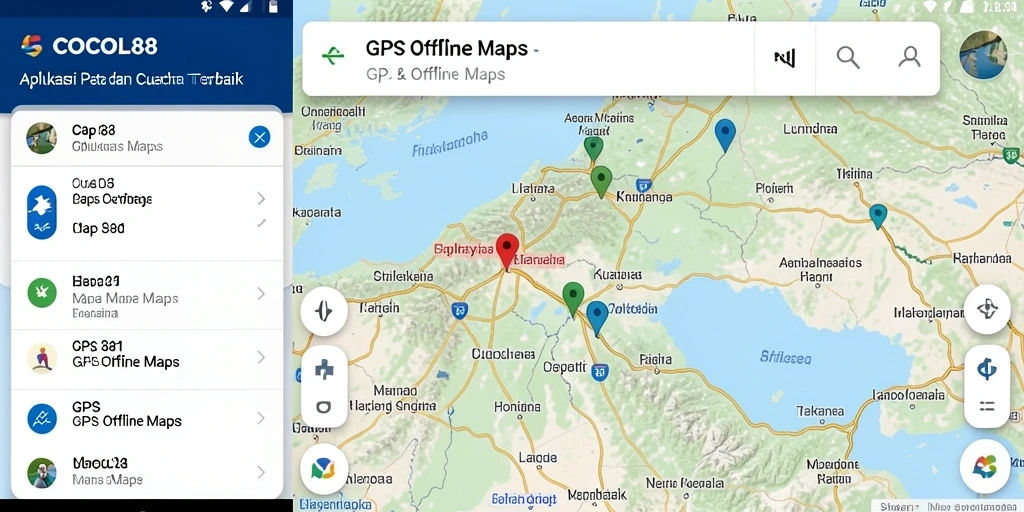Click the rounded square map control
This screenshot has width=1024, height=512.
pos(324,408)
